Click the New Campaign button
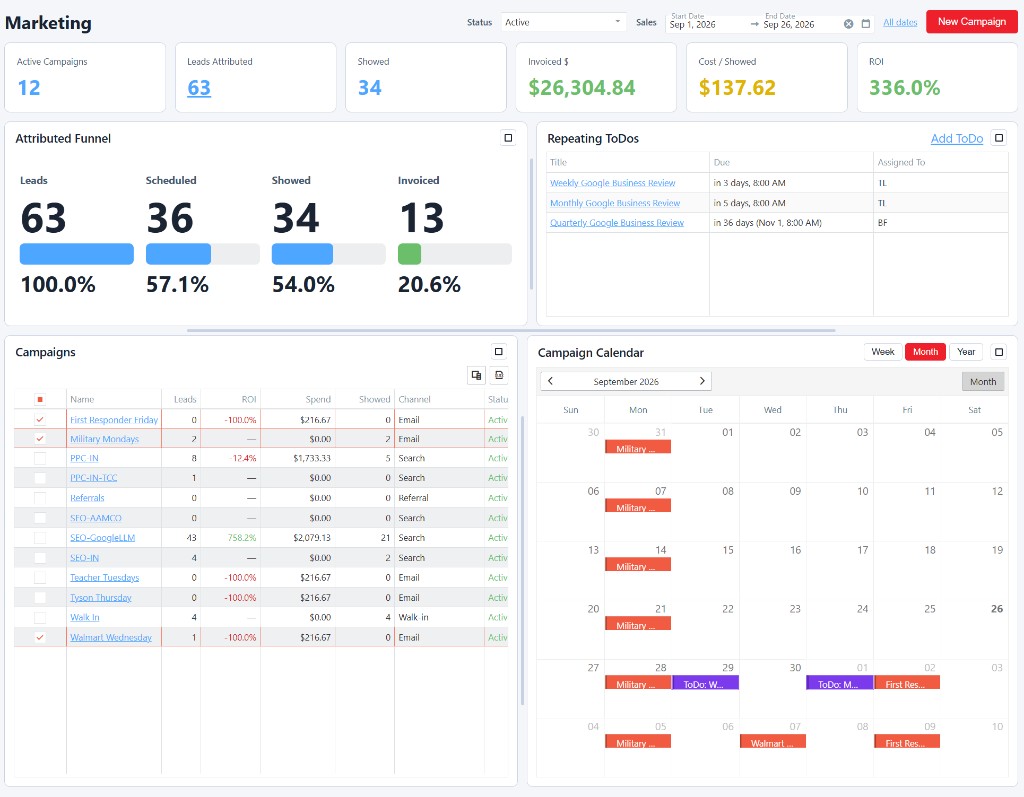 click(971, 22)
